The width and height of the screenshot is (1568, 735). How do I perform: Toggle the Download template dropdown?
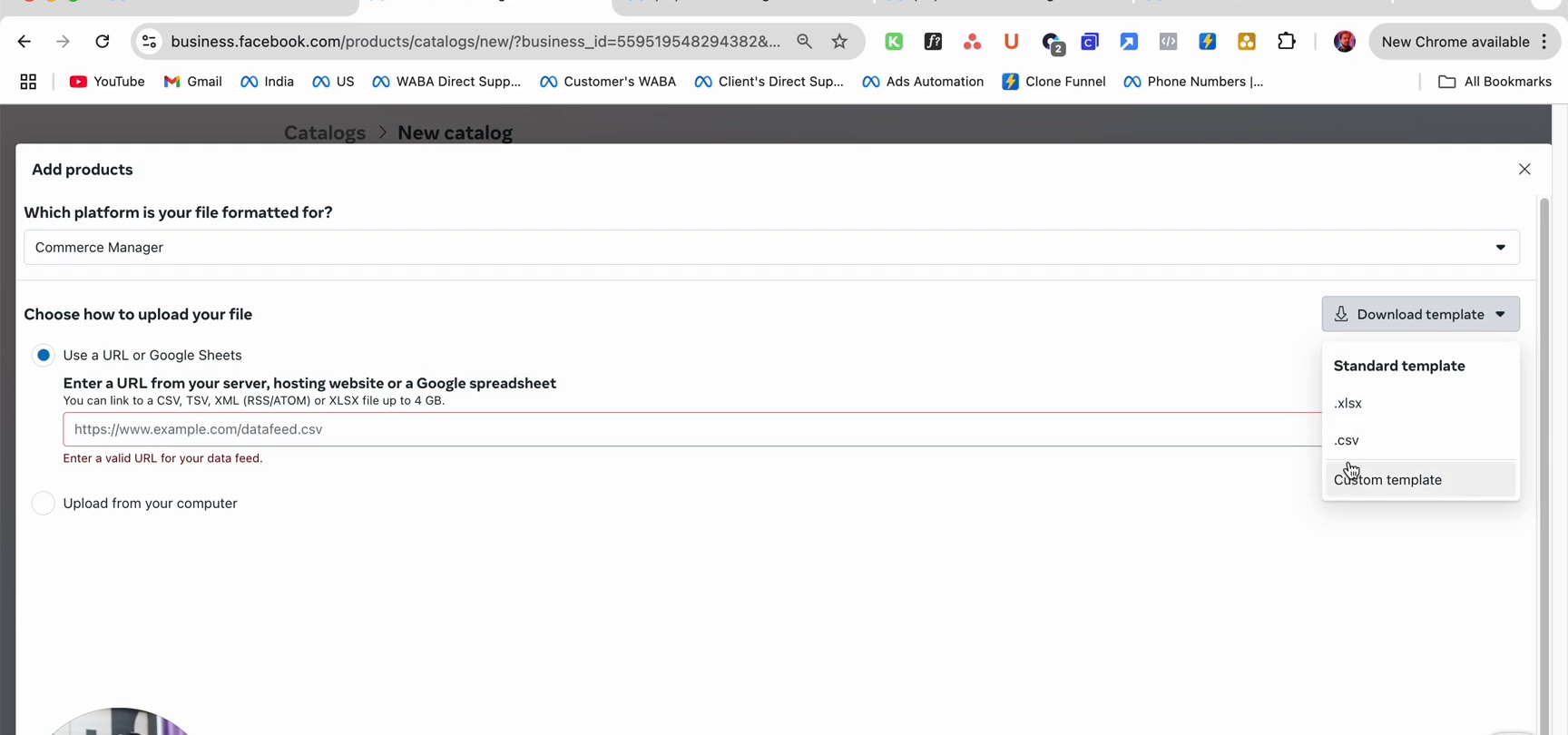click(1420, 314)
